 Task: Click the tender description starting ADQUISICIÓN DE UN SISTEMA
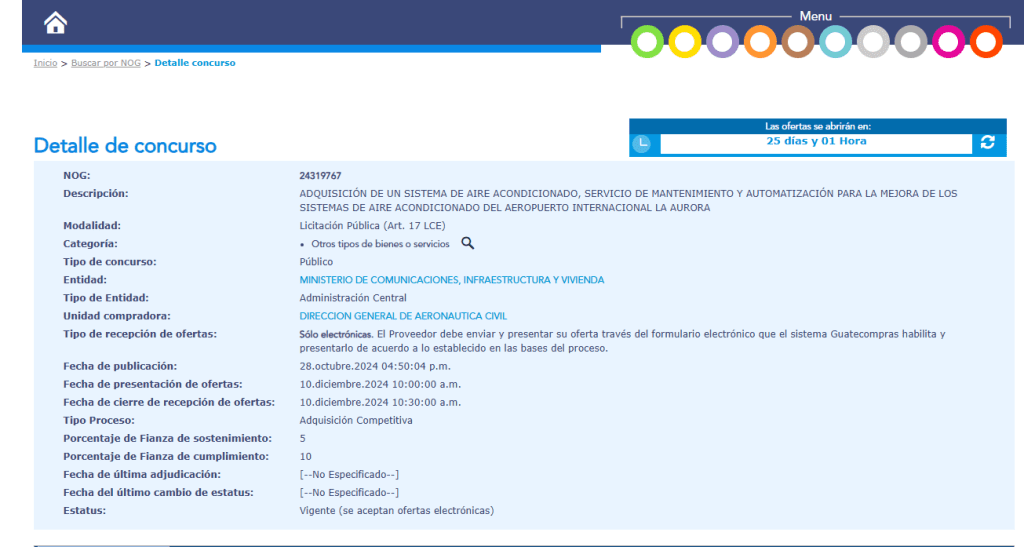[x=628, y=200]
